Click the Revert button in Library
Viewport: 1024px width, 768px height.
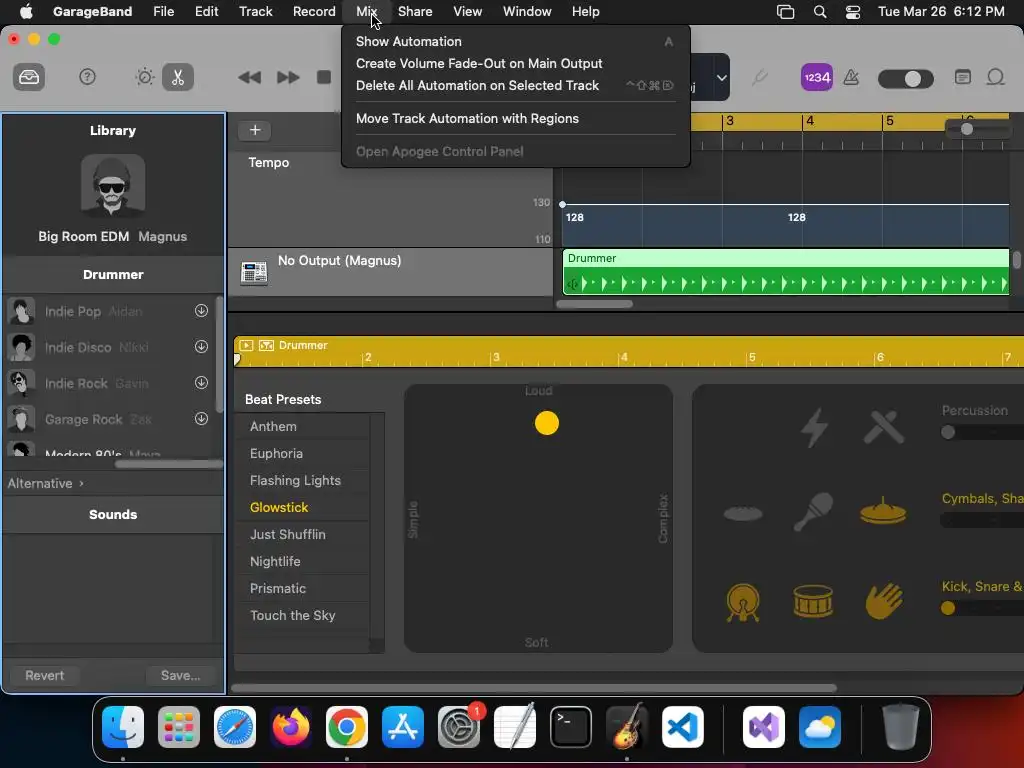[x=44, y=675]
